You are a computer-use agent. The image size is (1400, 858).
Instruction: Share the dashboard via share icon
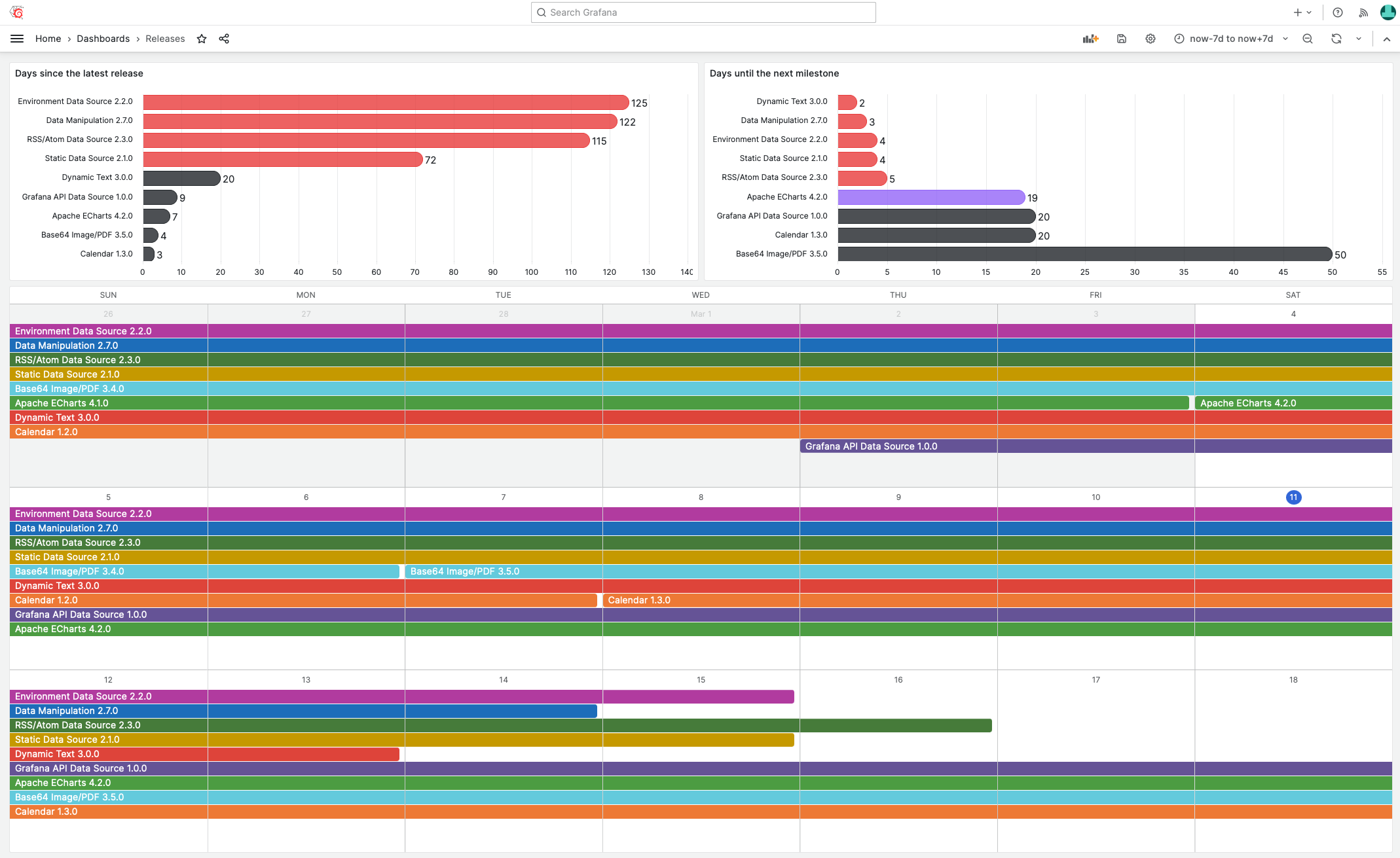pos(224,39)
